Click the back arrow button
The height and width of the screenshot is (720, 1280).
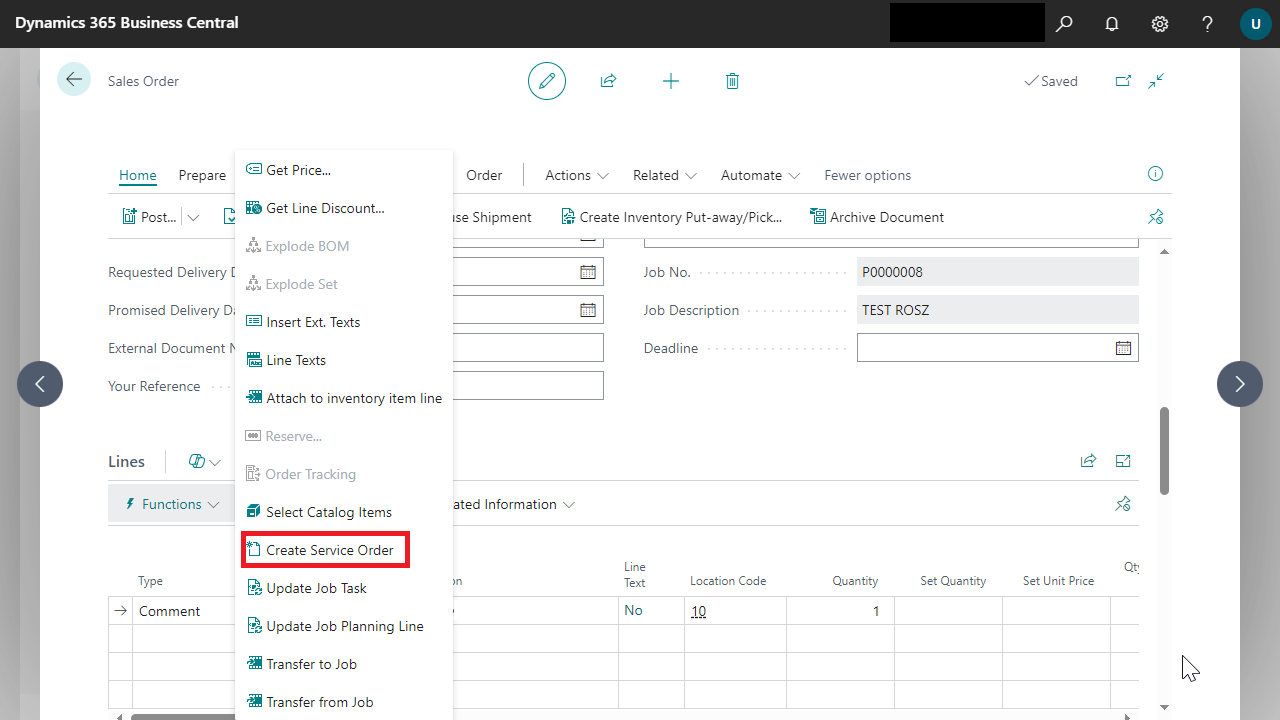point(74,80)
